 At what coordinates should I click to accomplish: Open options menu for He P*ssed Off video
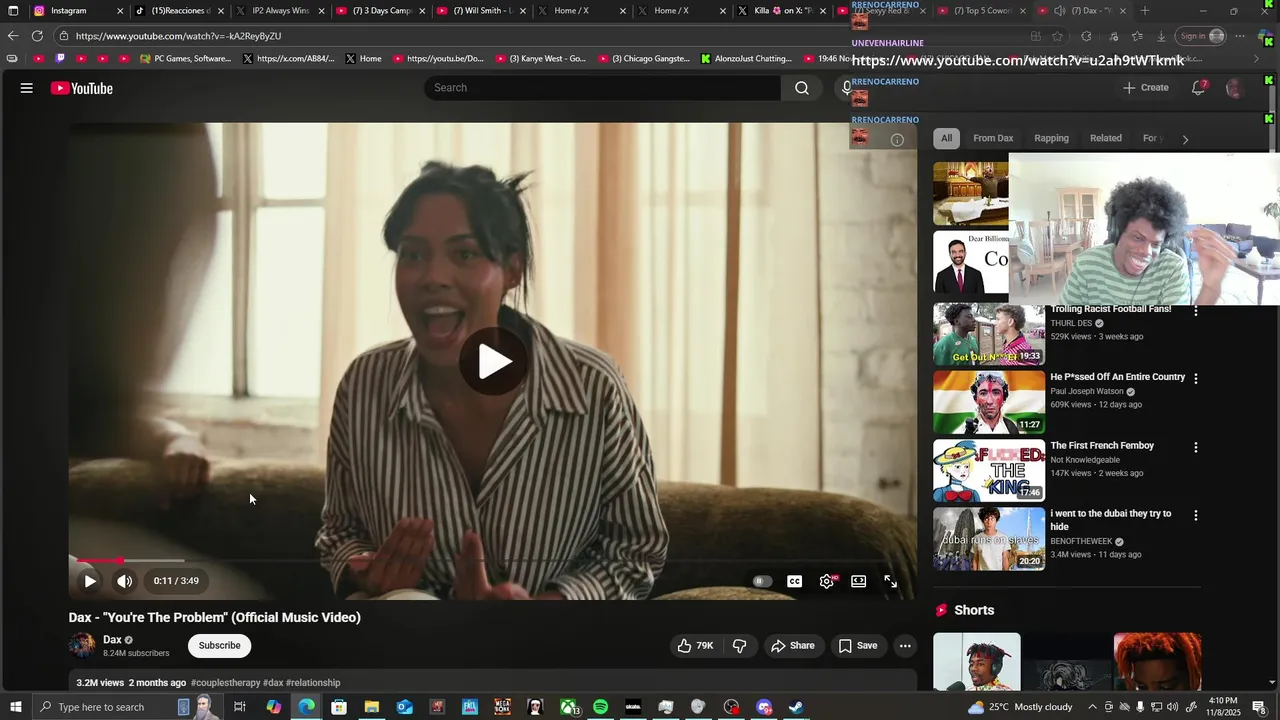(1195, 379)
